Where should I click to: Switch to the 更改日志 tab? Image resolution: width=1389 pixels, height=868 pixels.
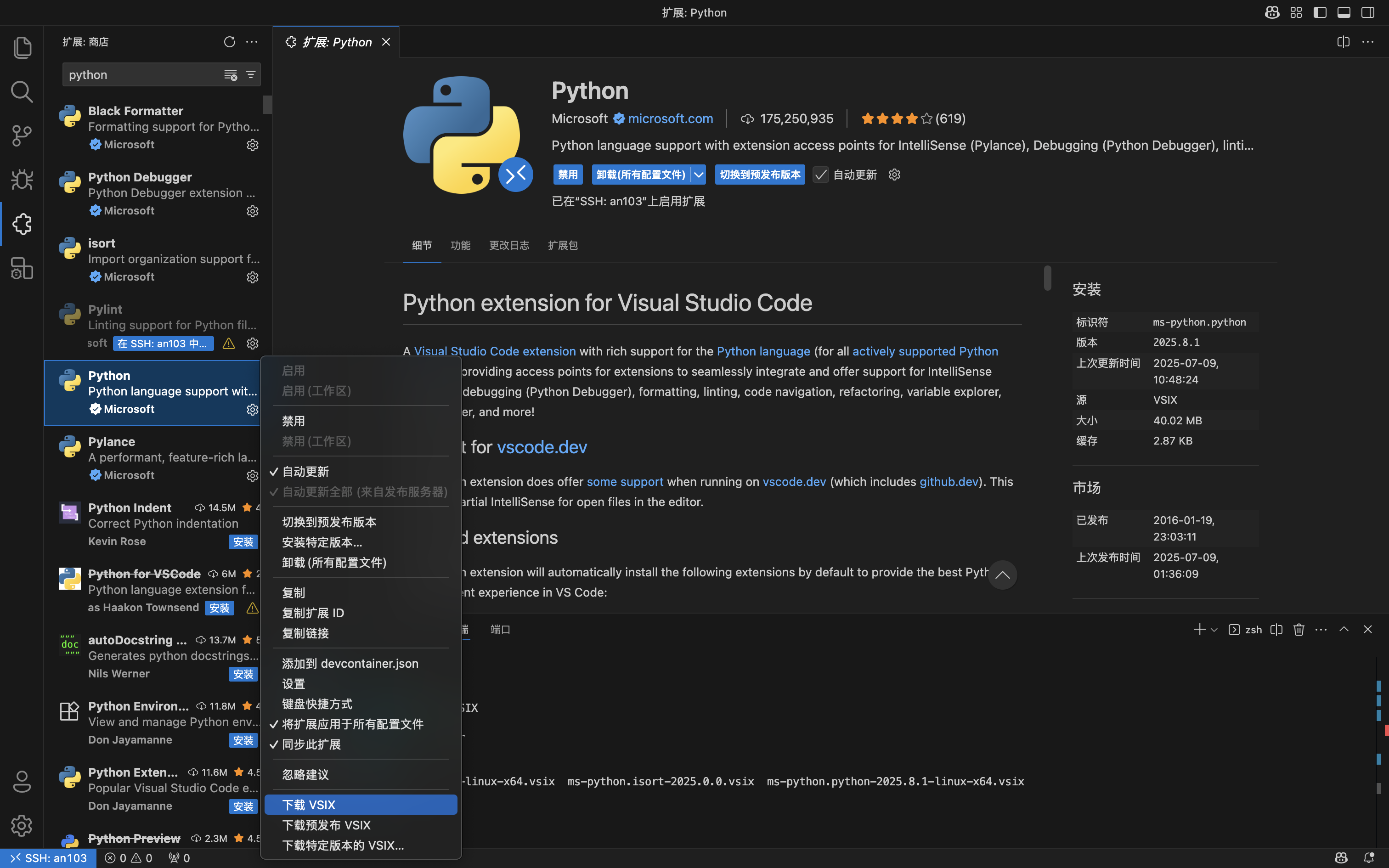(x=508, y=245)
